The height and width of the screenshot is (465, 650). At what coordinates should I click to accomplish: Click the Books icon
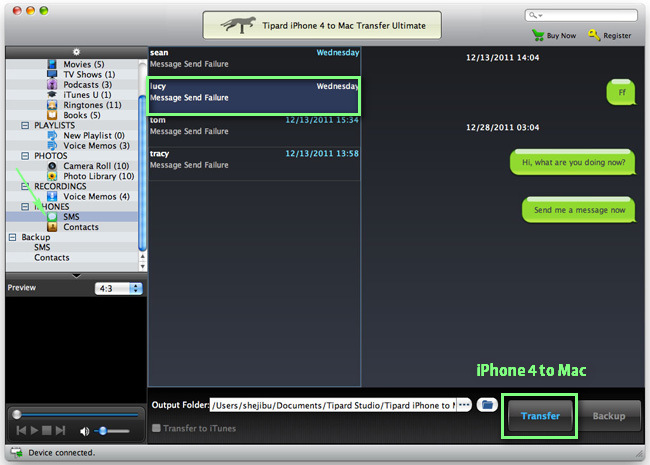pos(52,115)
